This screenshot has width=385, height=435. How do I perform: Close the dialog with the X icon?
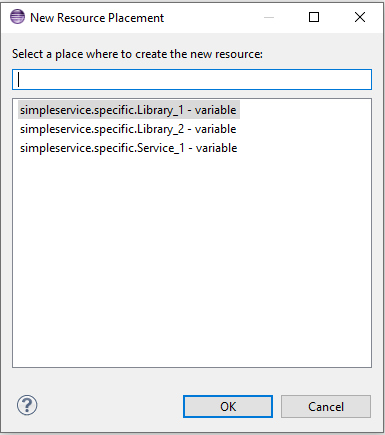(360, 17)
